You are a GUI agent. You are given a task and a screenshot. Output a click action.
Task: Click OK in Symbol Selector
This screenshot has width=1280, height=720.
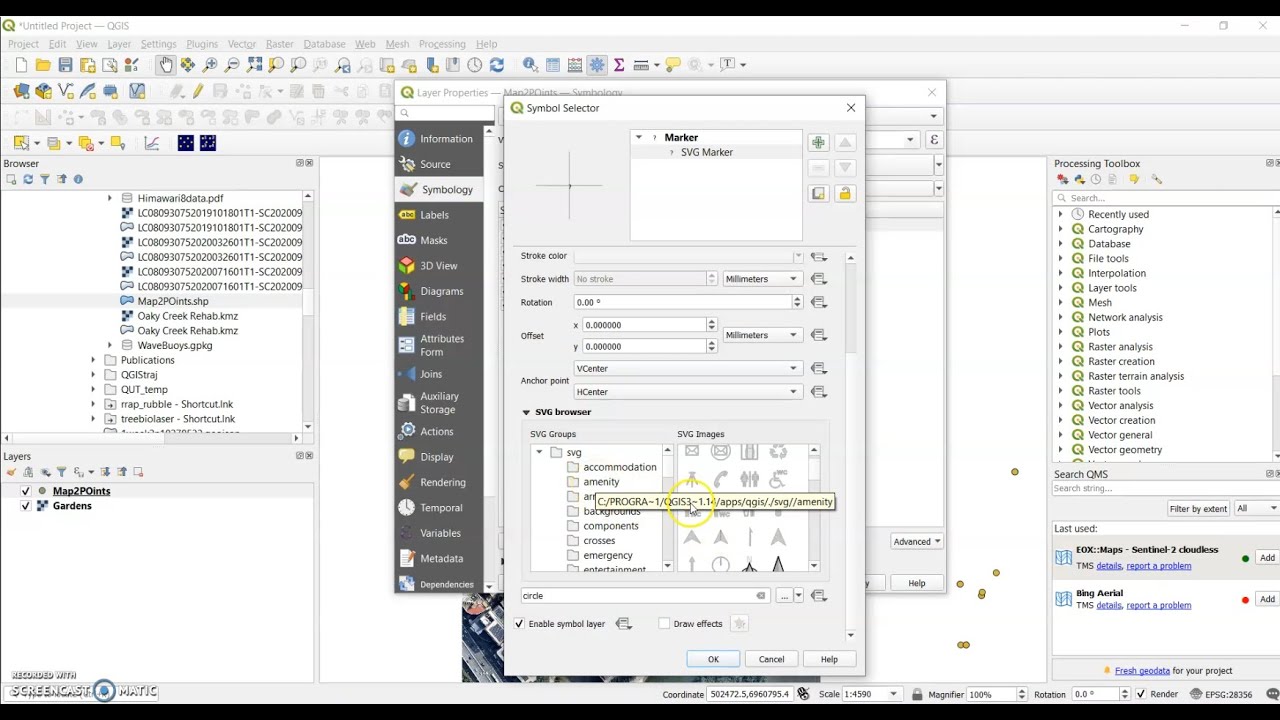coord(713,659)
